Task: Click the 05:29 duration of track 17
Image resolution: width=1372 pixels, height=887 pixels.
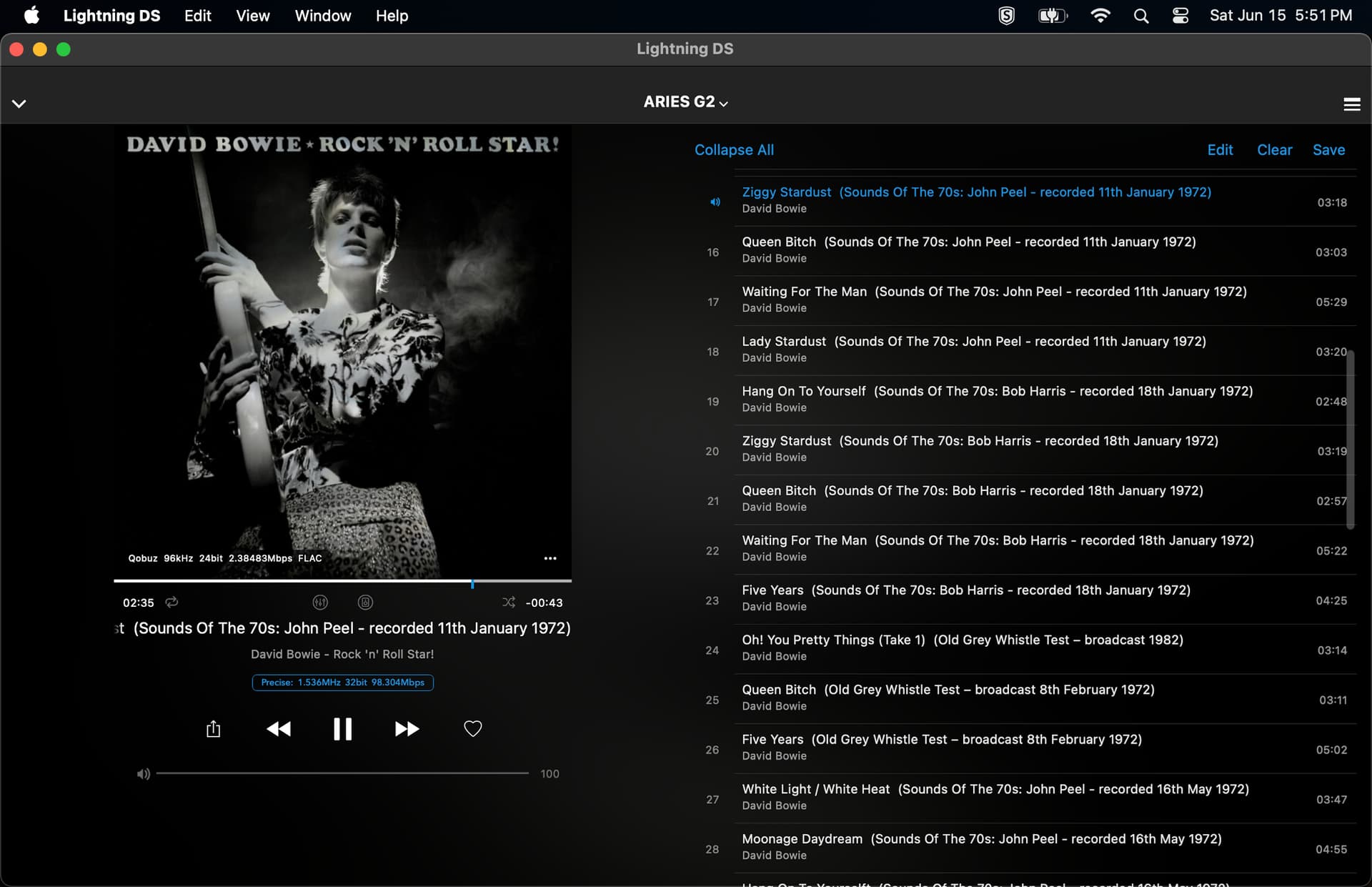Action: pyautogui.click(x=1331, y=302)
